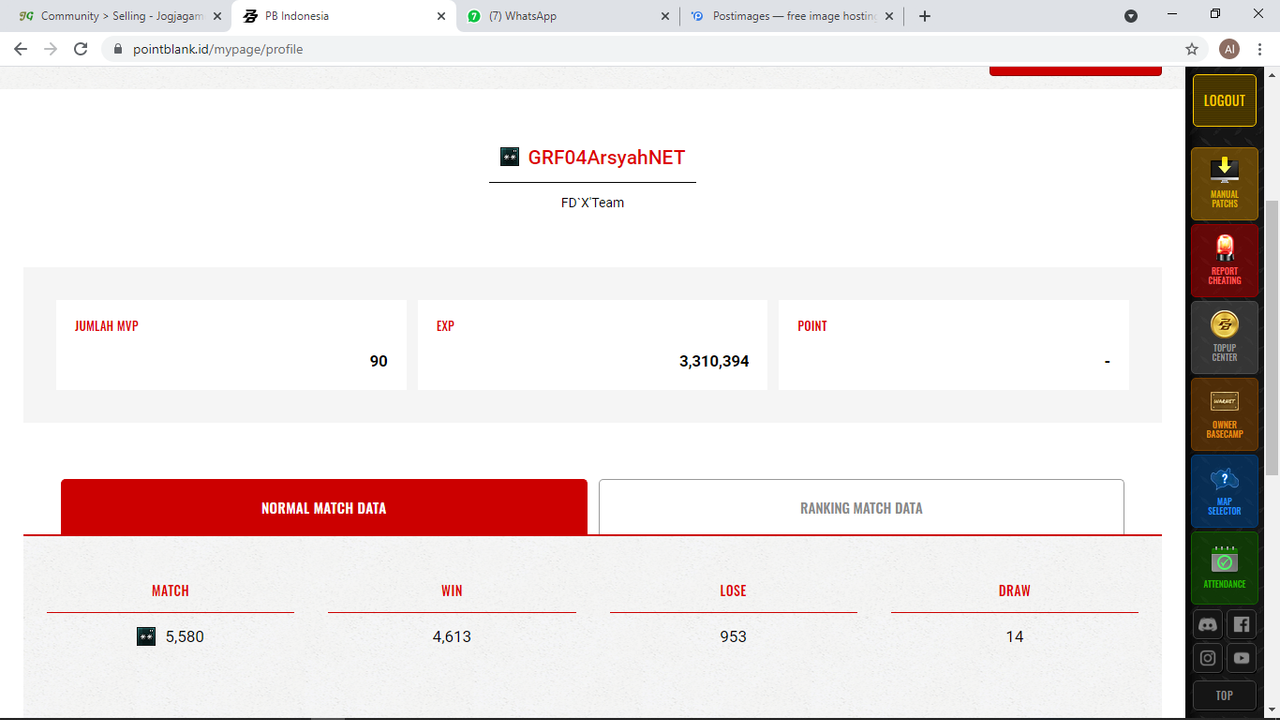
Task: Close the WhatsApp tab
Action: [665, 16]
